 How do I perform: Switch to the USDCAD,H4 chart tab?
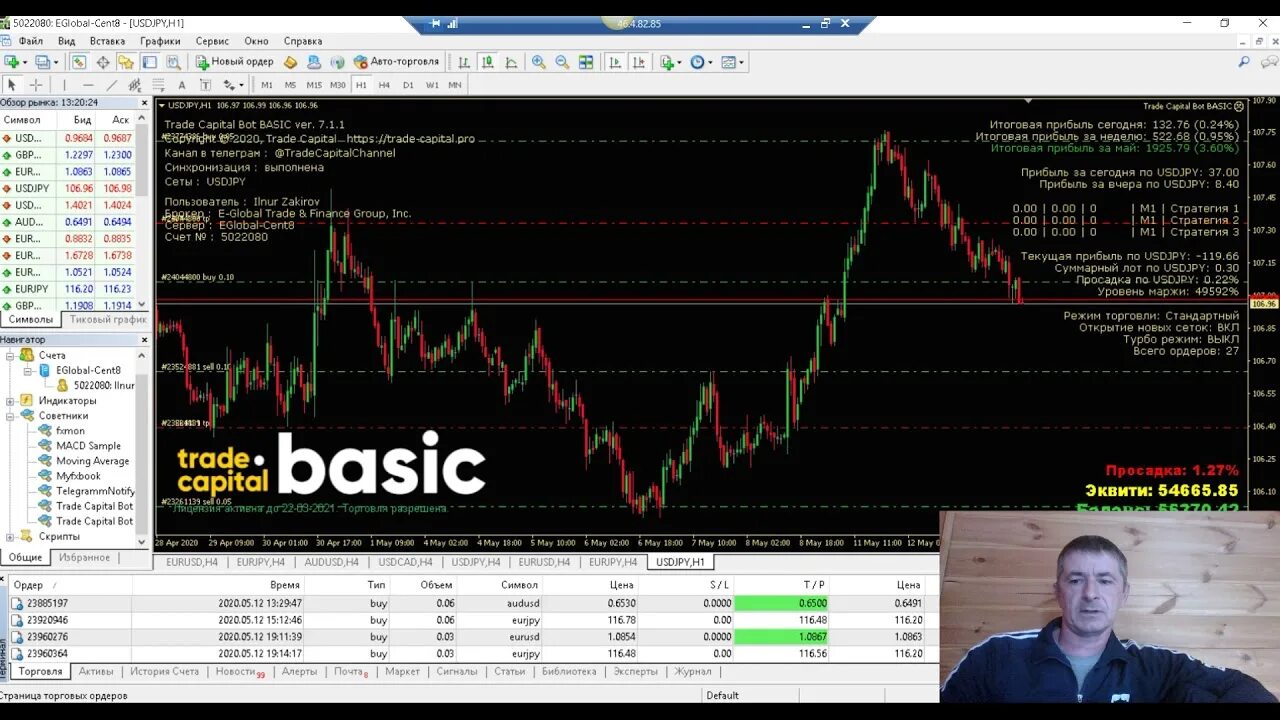(403, 562)
